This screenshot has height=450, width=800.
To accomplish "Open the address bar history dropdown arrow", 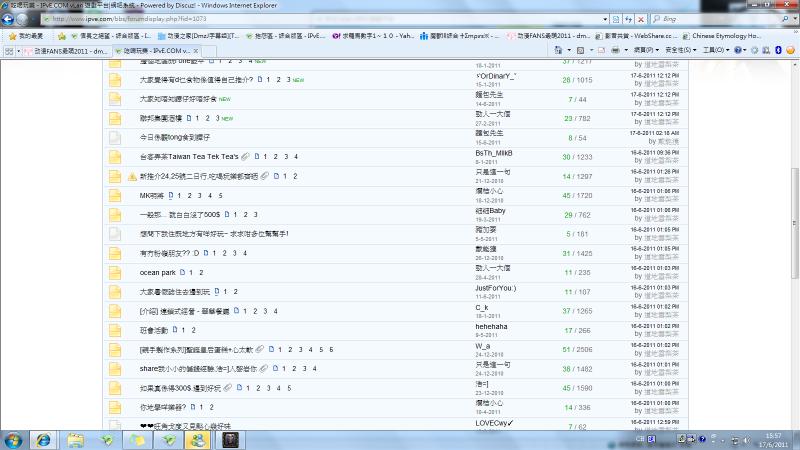I will tap(605, 19).
